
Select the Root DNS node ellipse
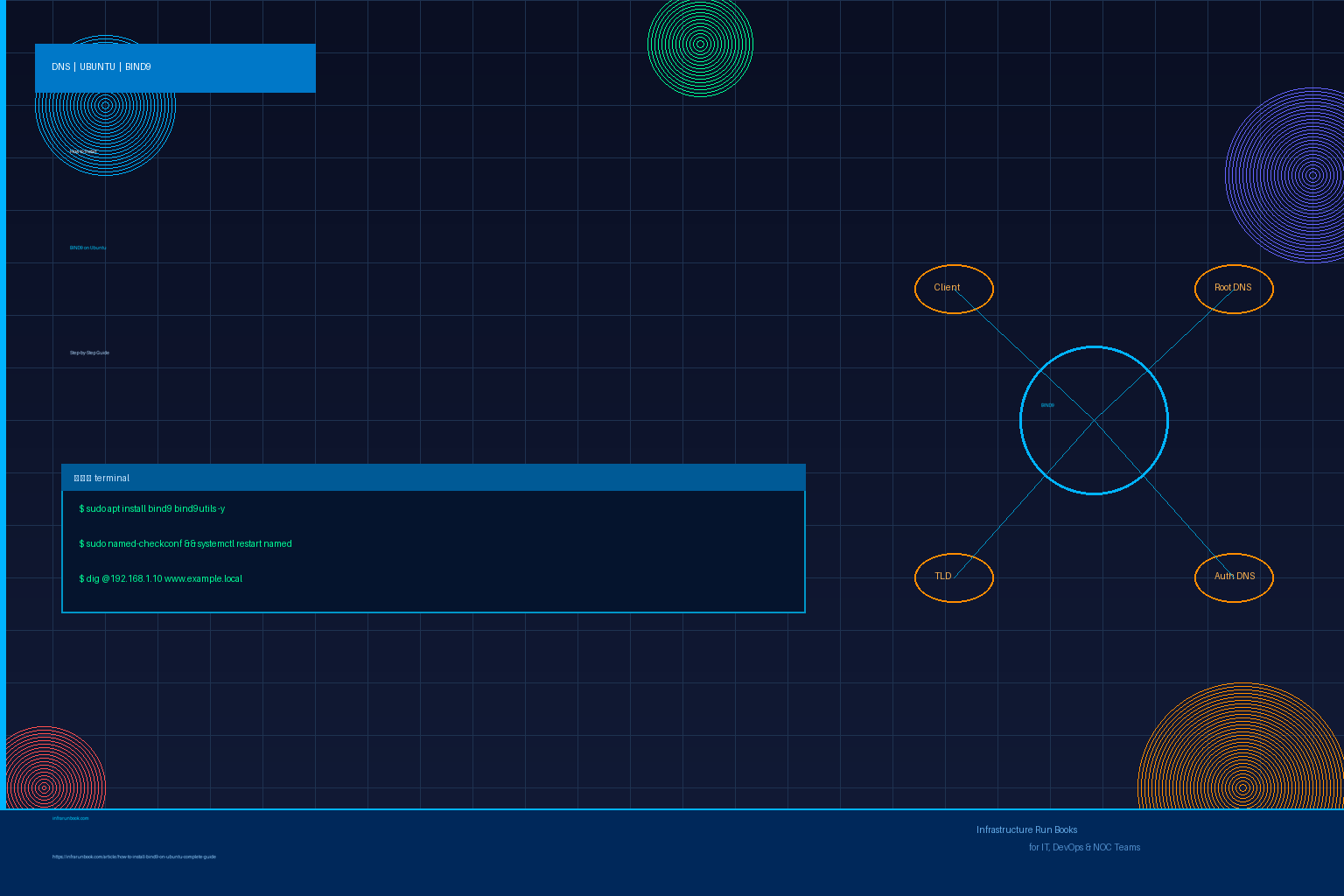pyautogui.click(x=1233, y=289)
